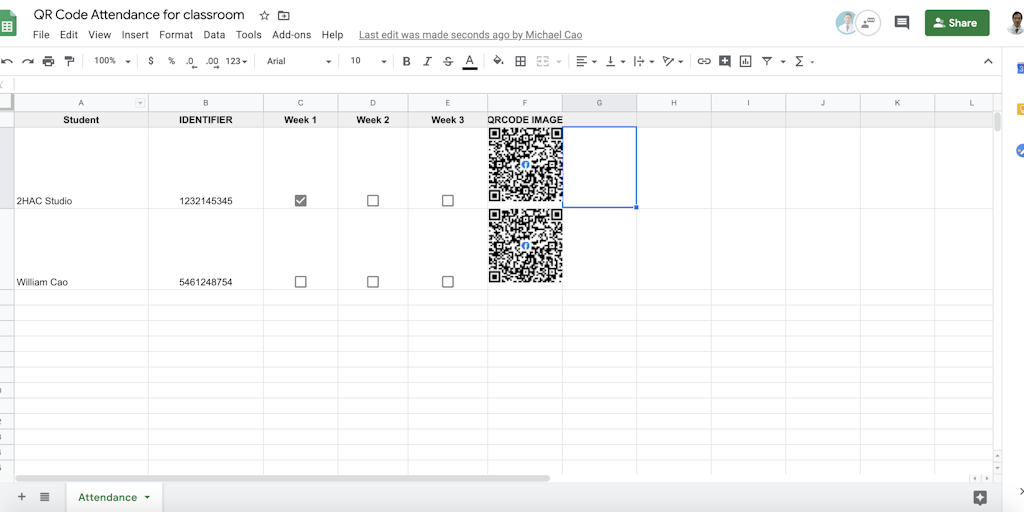Screen dimensions: 1024x512
Task: Tick Week 1 for William Cao
Action: coord(300,281)
